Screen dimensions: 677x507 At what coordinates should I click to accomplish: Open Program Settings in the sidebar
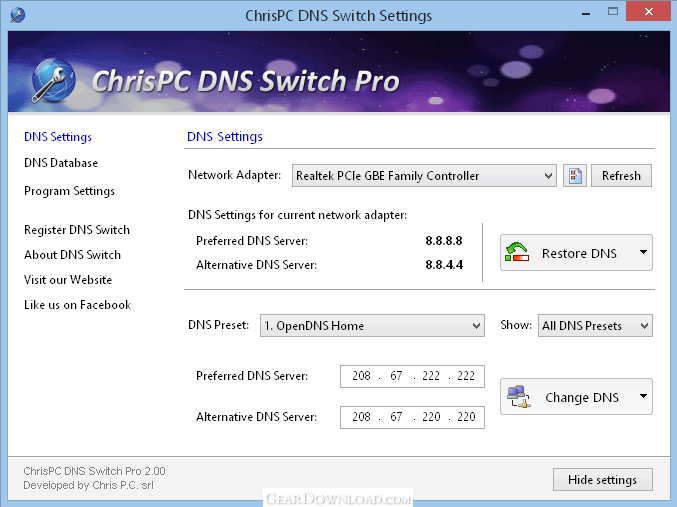click(x=70, y=191)
